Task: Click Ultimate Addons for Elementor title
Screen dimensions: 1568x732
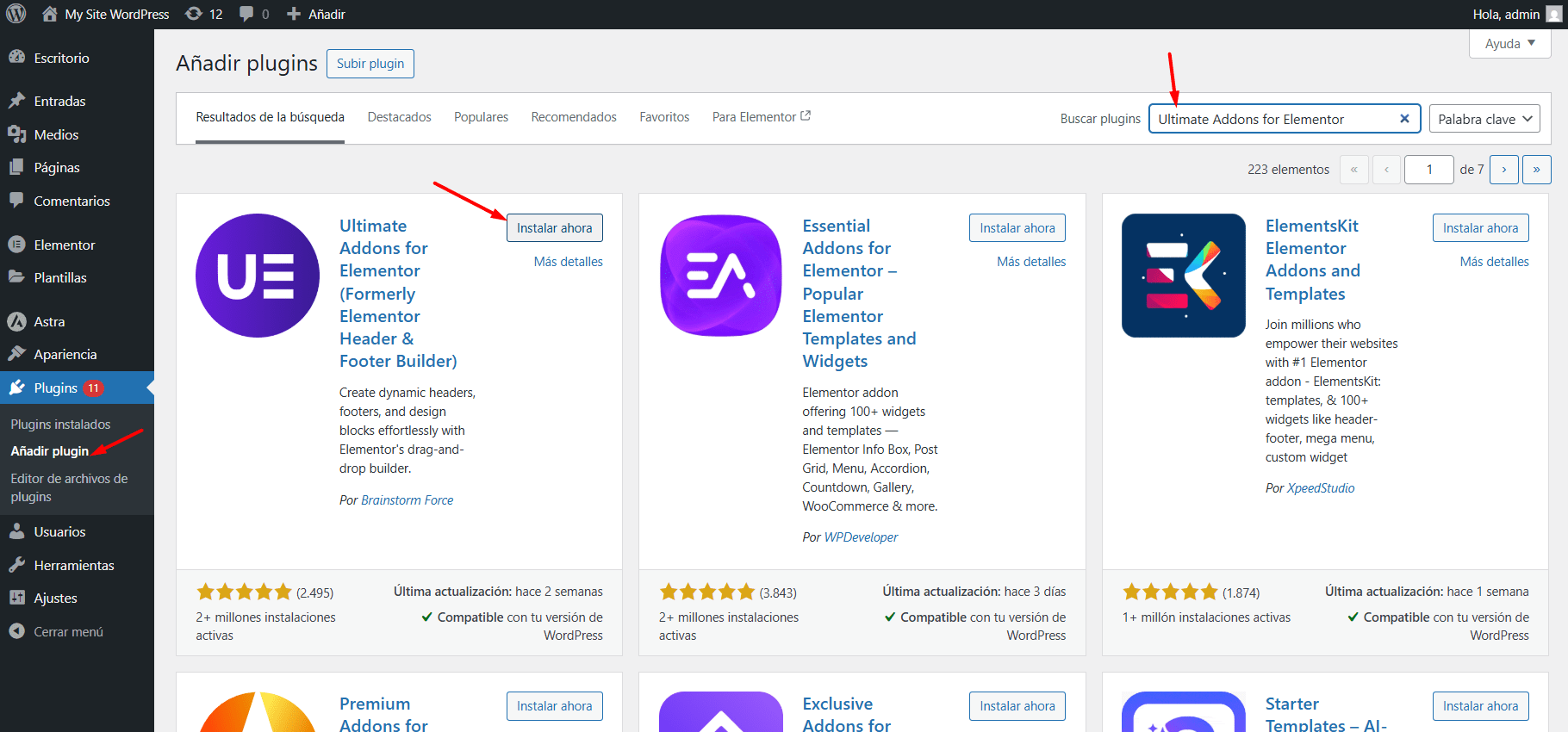Action: coord(398,294)
